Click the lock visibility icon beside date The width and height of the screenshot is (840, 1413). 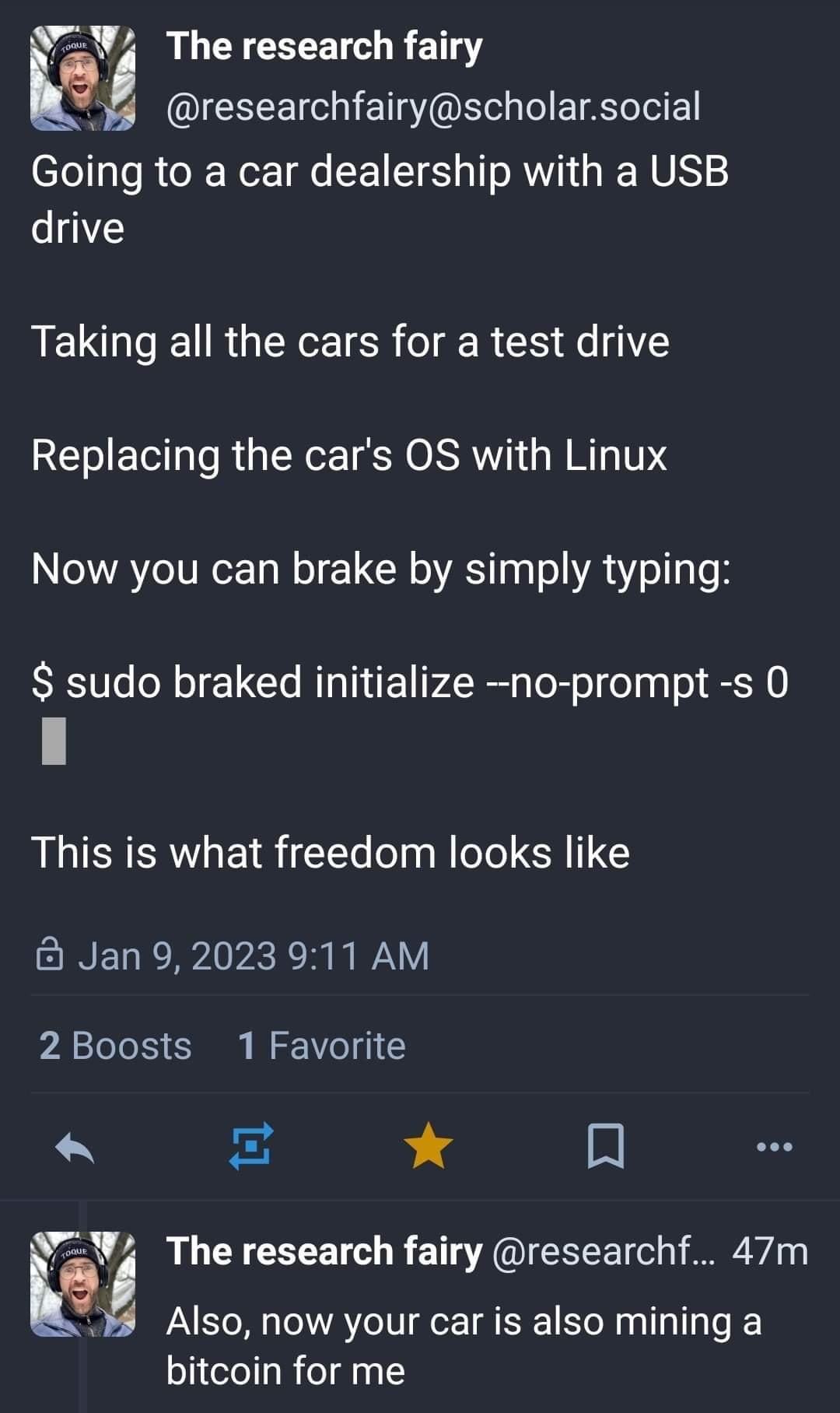(49, 955)
